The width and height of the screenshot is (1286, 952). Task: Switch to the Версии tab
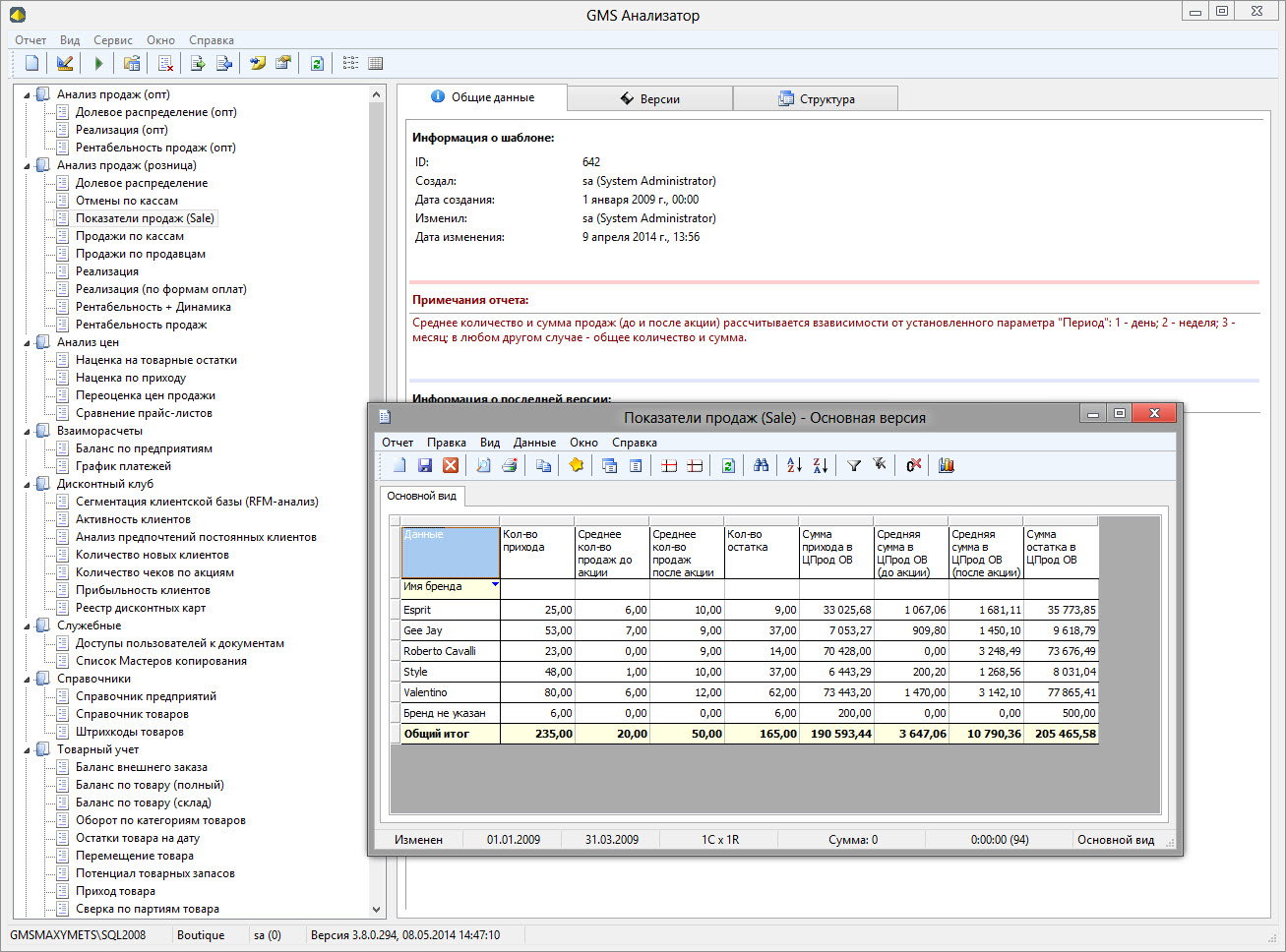(649, 99)
